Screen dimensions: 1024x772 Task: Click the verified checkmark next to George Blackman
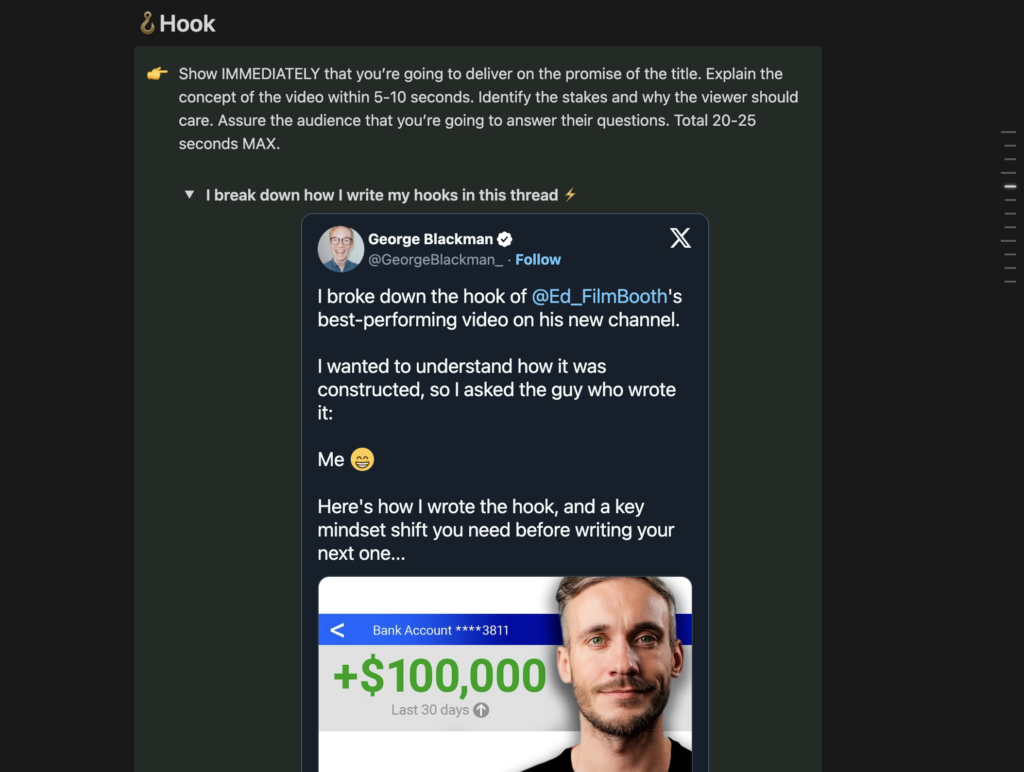tap(504, 239)
